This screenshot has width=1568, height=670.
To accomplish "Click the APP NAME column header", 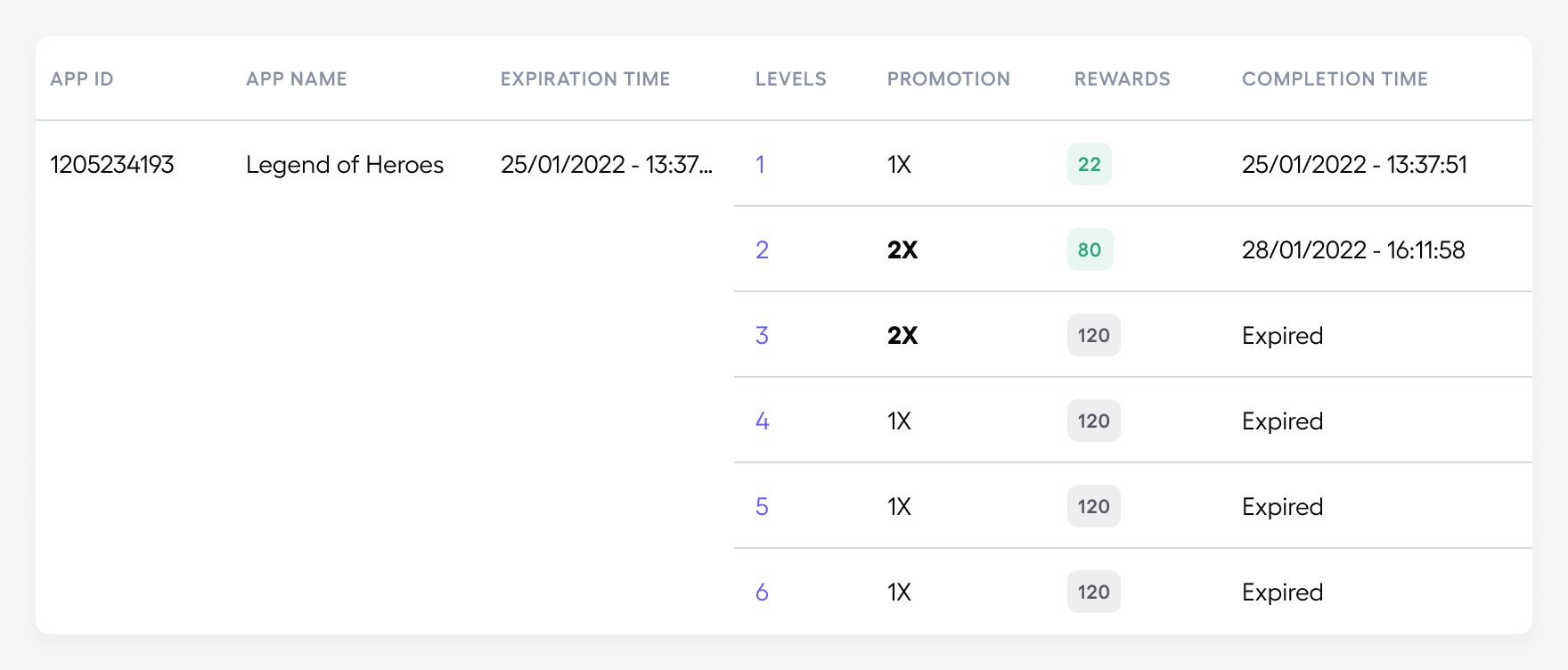I will (x=297, y=78).
